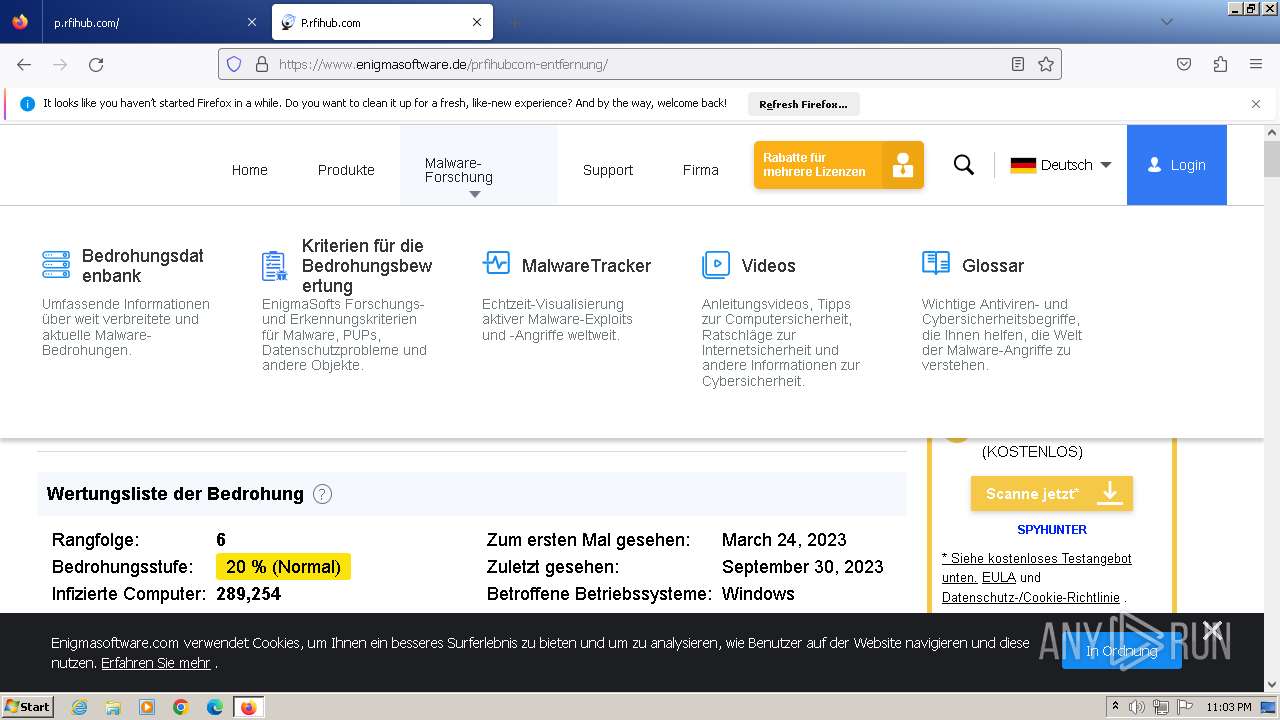
Task: Launch Chrome from taskbar
Action: pos(181,707)
